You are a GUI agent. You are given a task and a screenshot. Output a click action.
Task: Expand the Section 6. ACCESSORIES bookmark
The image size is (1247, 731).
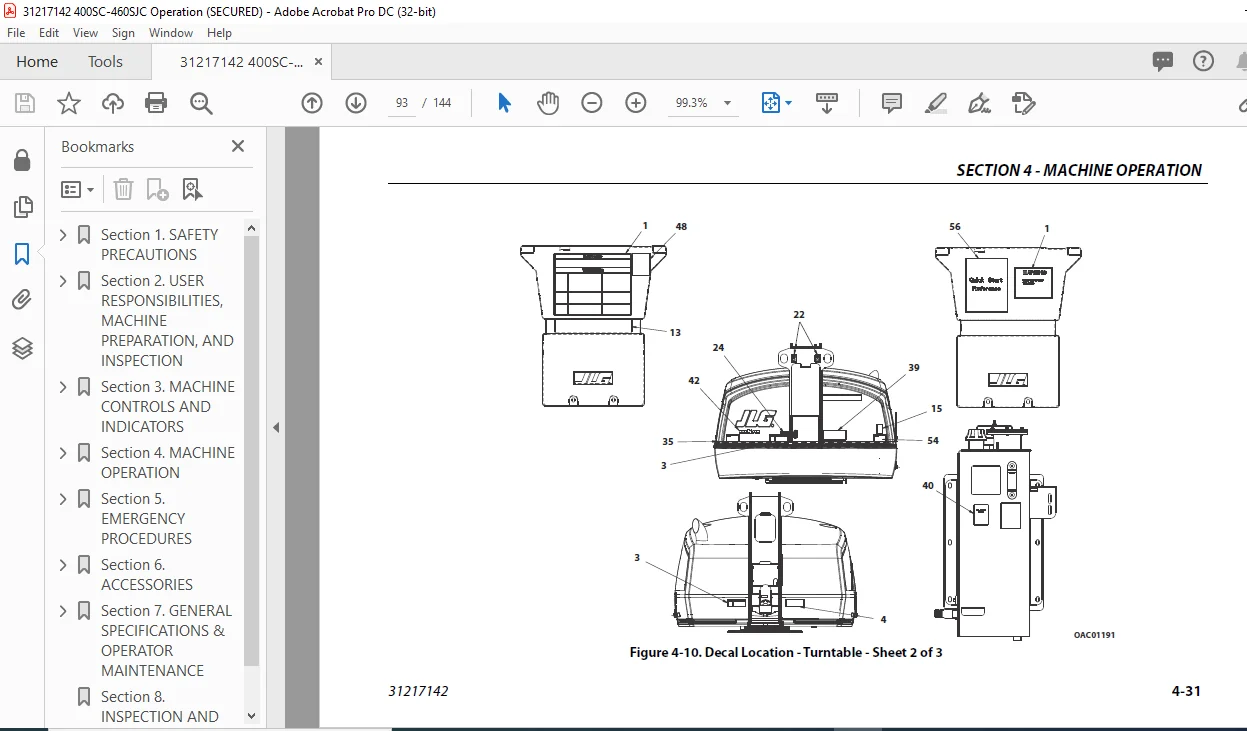64,564
